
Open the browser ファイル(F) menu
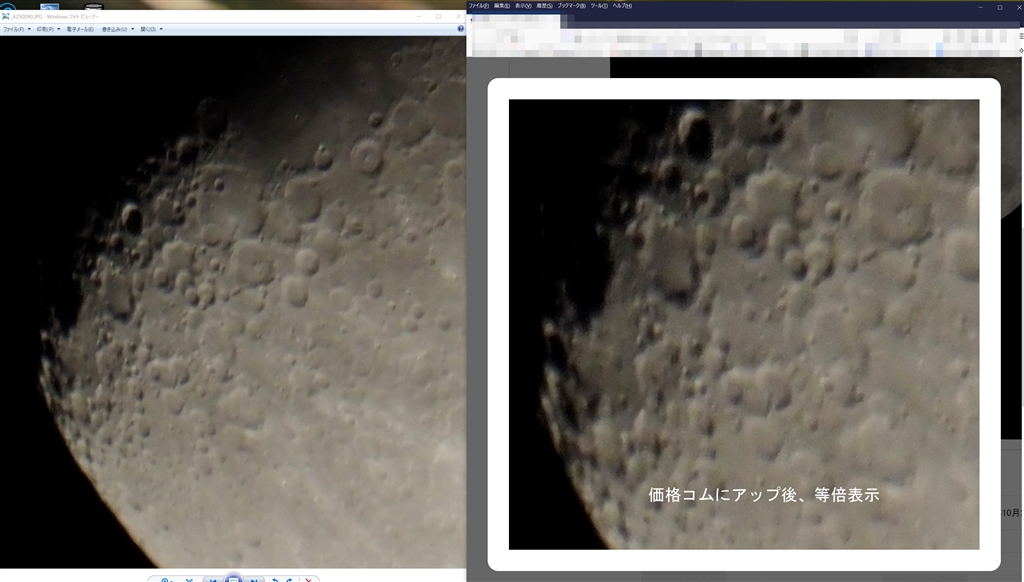tap(479, 6)
